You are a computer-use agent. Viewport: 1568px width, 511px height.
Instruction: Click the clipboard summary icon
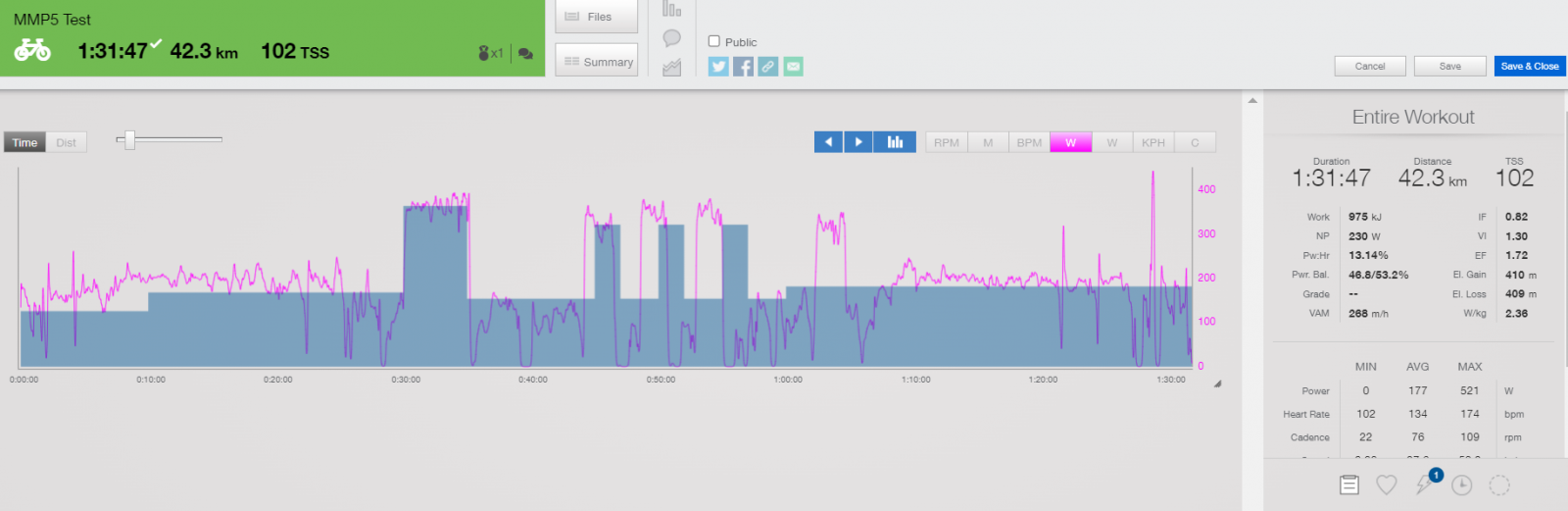(1349, 485)
